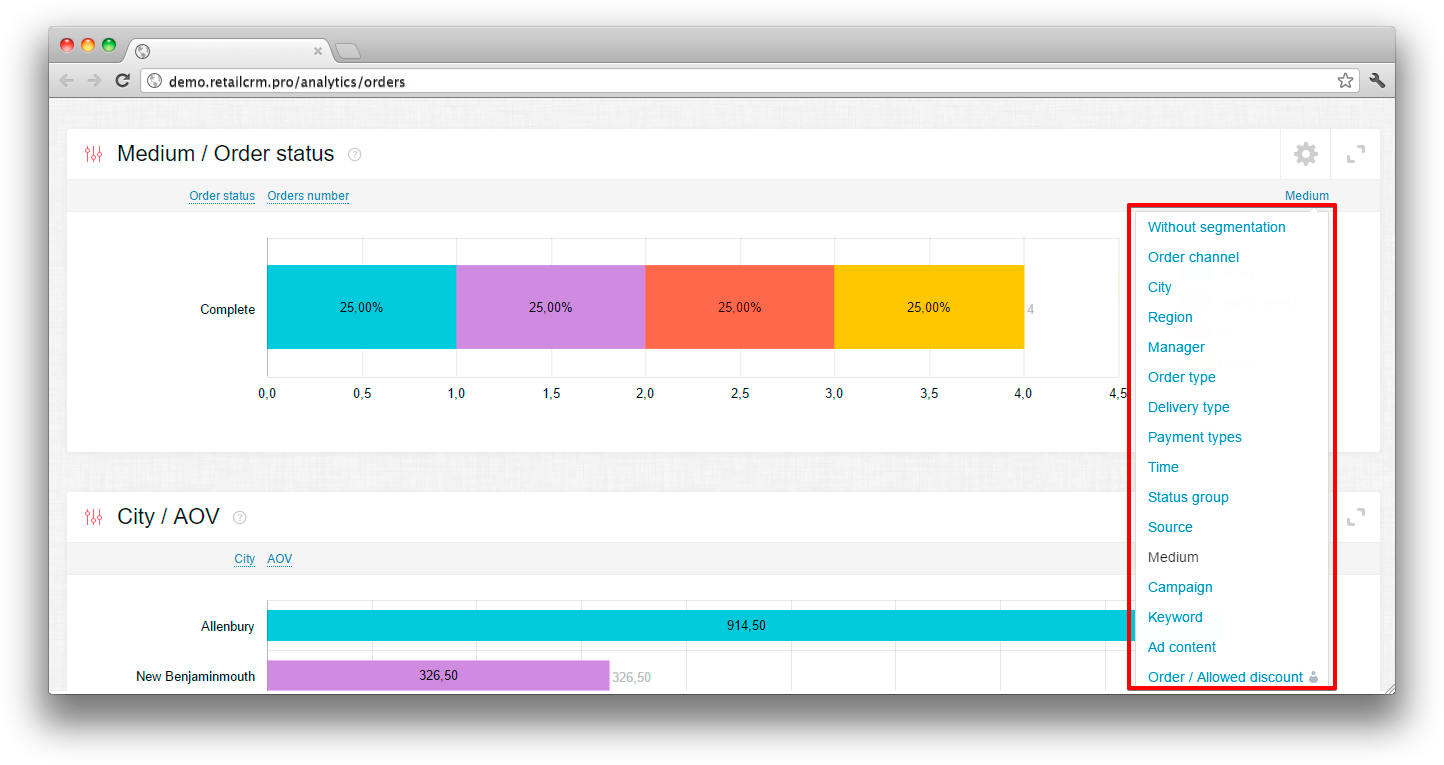Click the cyan 25,00% bar segment
Image resolution: width=1444 pixels, height=765 pixels.
(361, 307)
